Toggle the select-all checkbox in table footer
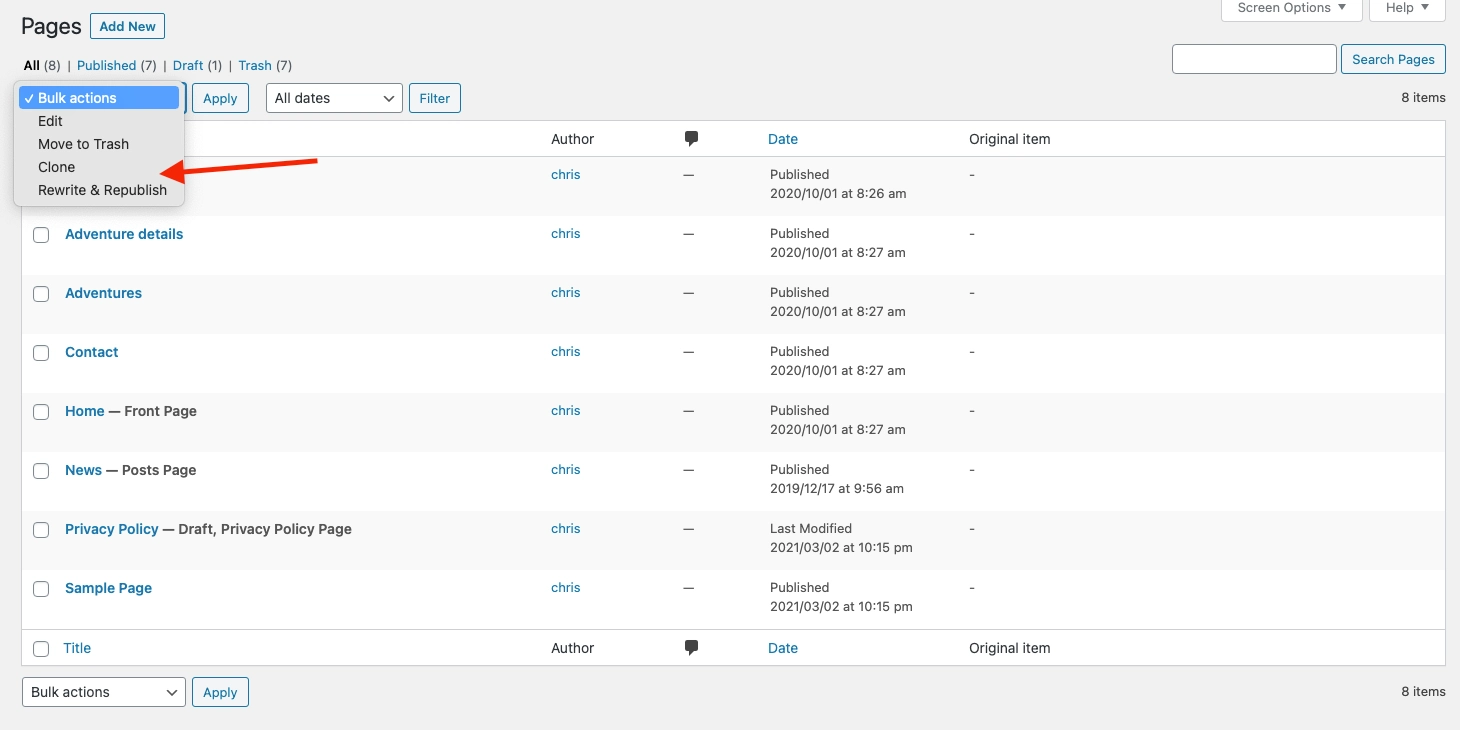 pyautogui.click(x=41, y=649)
